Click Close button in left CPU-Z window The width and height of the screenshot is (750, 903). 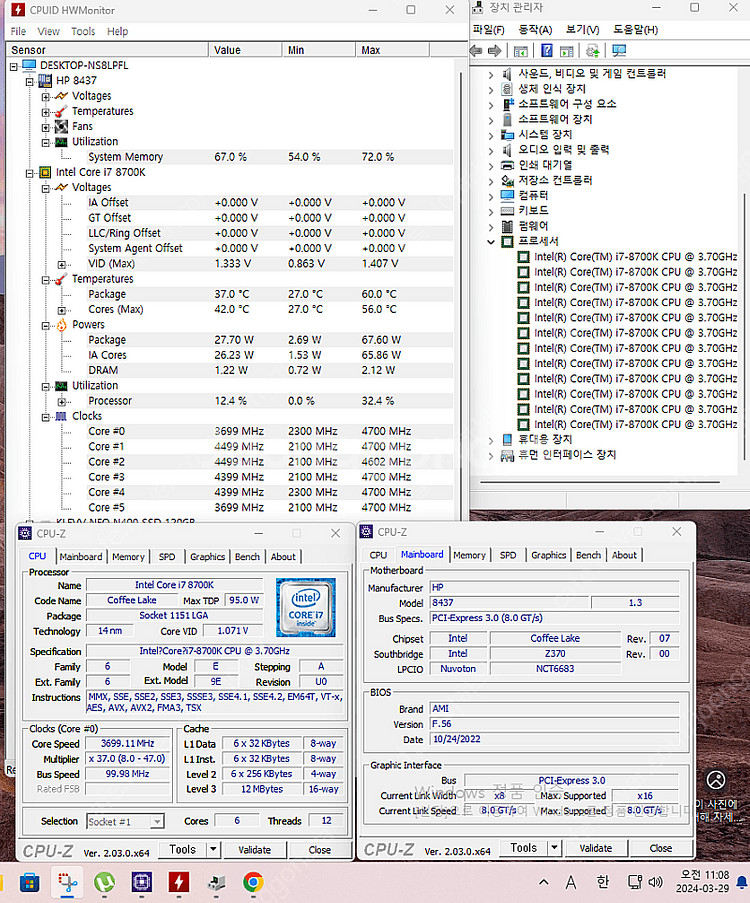coord(320,850)
